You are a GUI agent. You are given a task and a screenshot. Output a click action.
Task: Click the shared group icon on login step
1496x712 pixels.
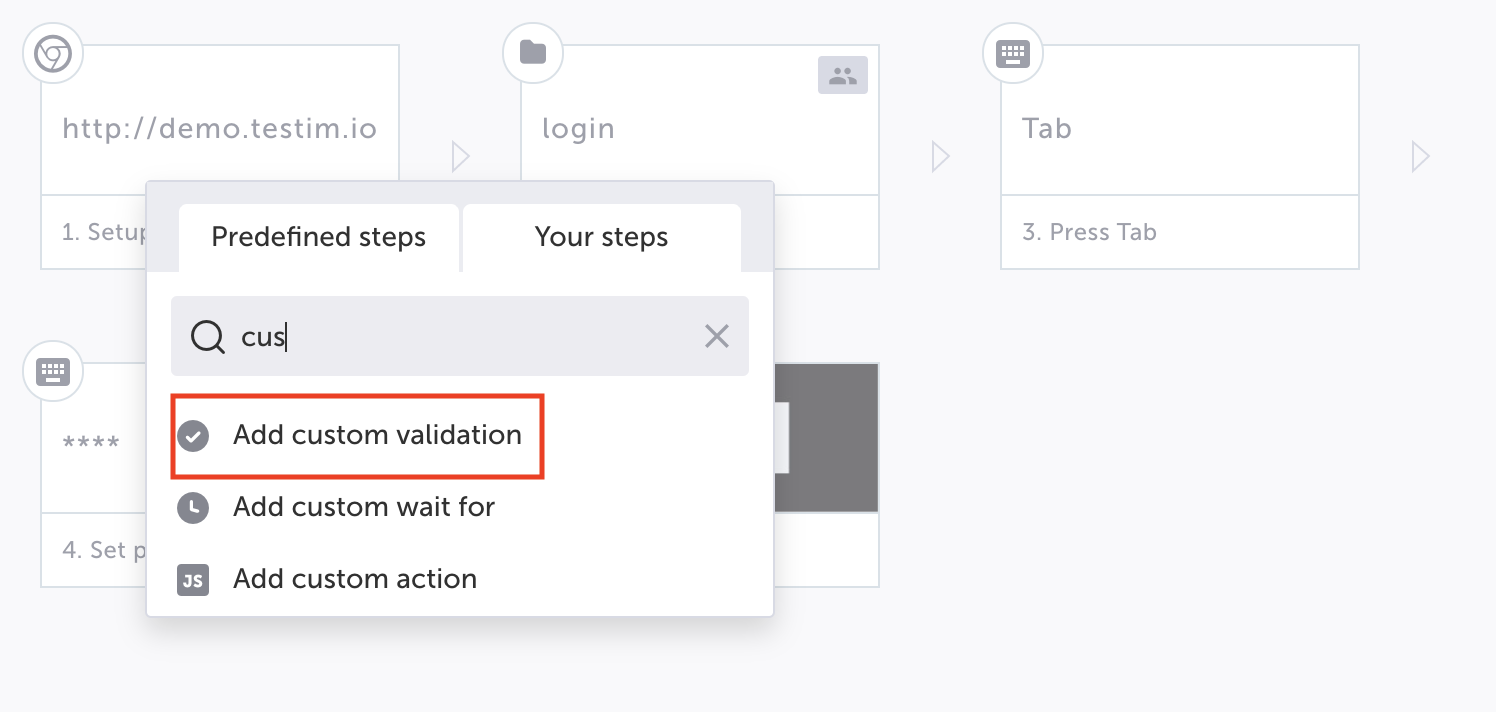843,75
